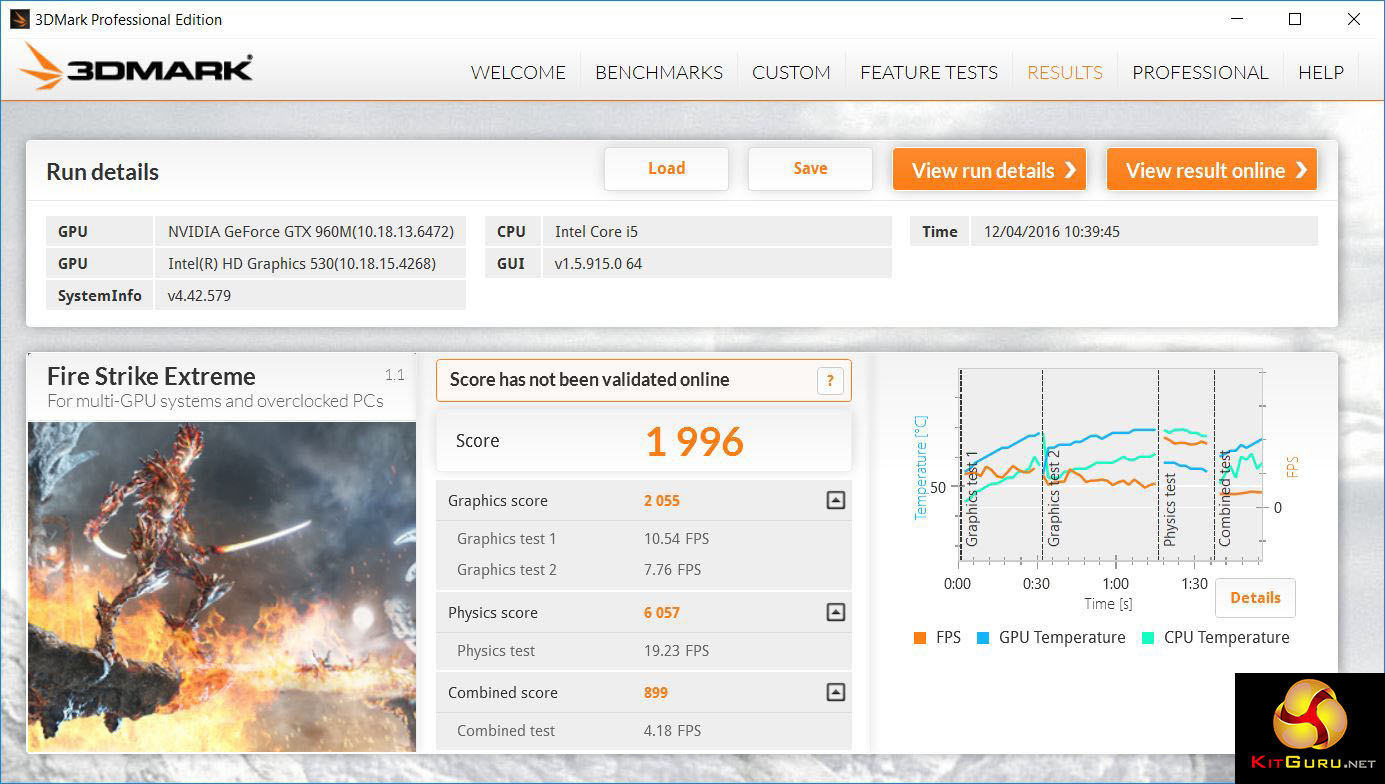
Task: Open the PROFESSIONAL tab
Action: tap(1200, 73)
